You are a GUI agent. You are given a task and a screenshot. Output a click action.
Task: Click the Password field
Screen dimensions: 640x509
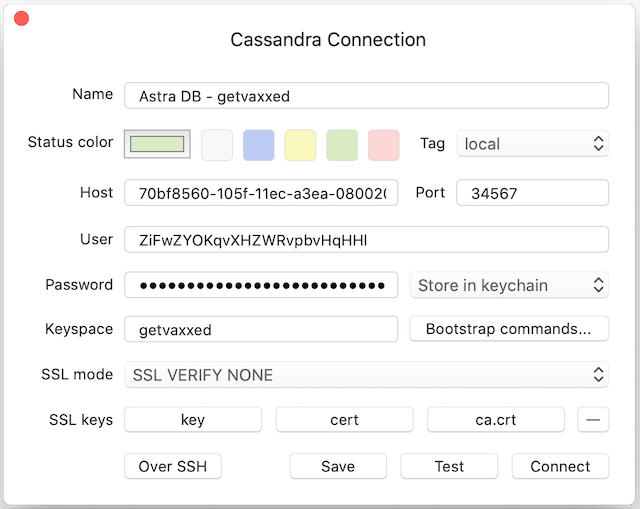261,285
